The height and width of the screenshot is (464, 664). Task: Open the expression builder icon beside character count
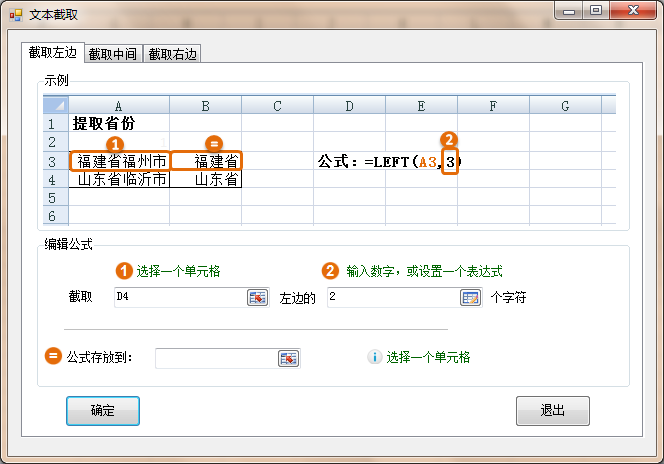(470, 297)
